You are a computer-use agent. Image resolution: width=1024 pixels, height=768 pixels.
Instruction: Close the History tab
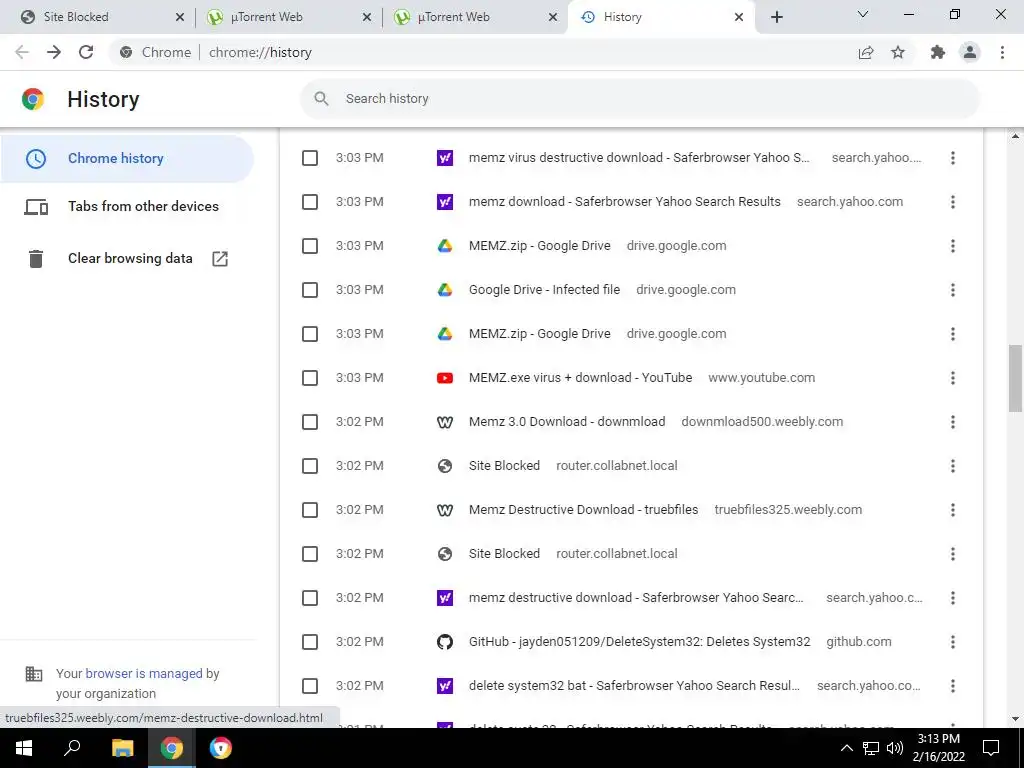[x=739, y=17]
